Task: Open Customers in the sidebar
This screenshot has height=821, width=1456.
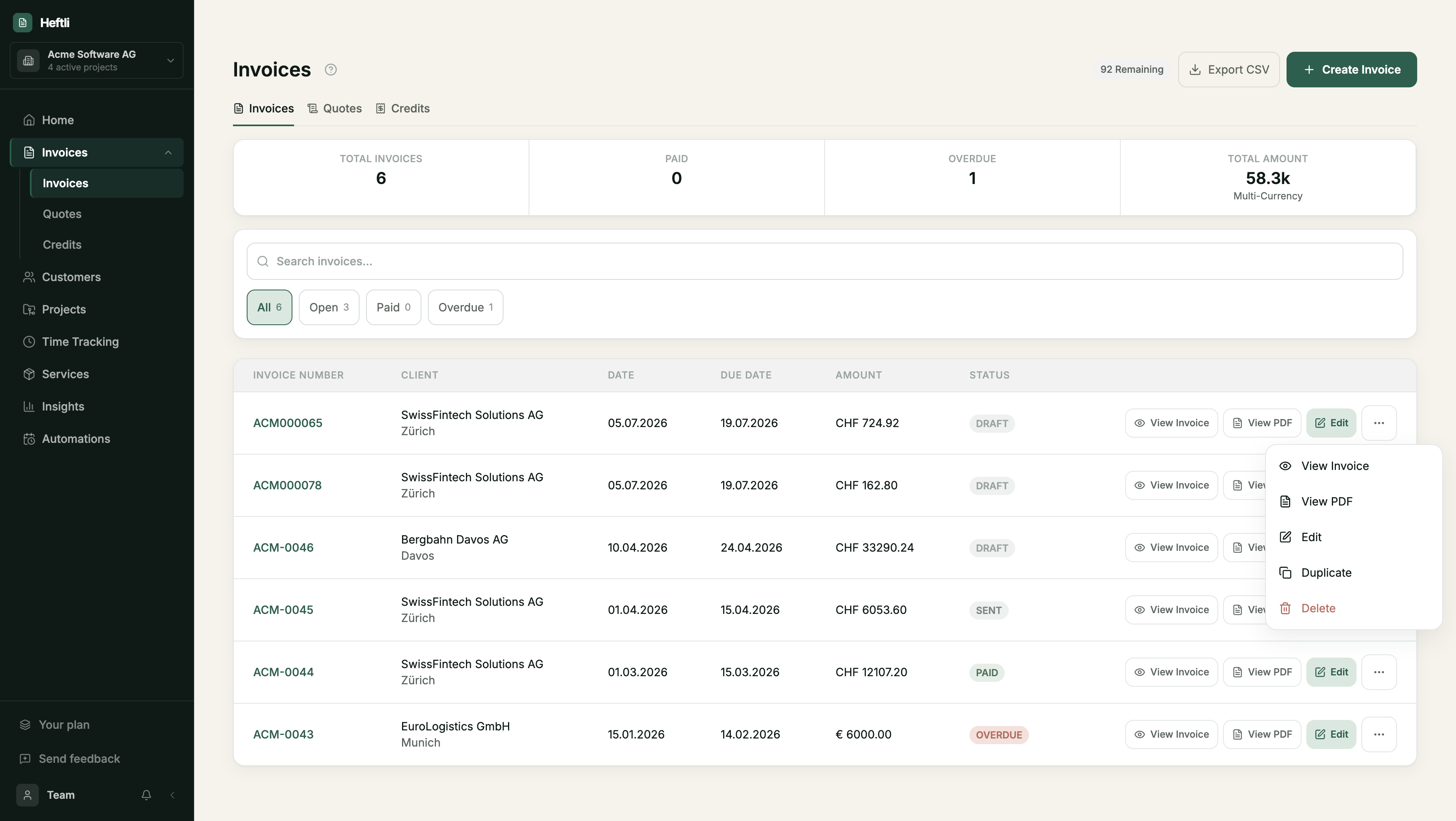Action: (97, 277)
